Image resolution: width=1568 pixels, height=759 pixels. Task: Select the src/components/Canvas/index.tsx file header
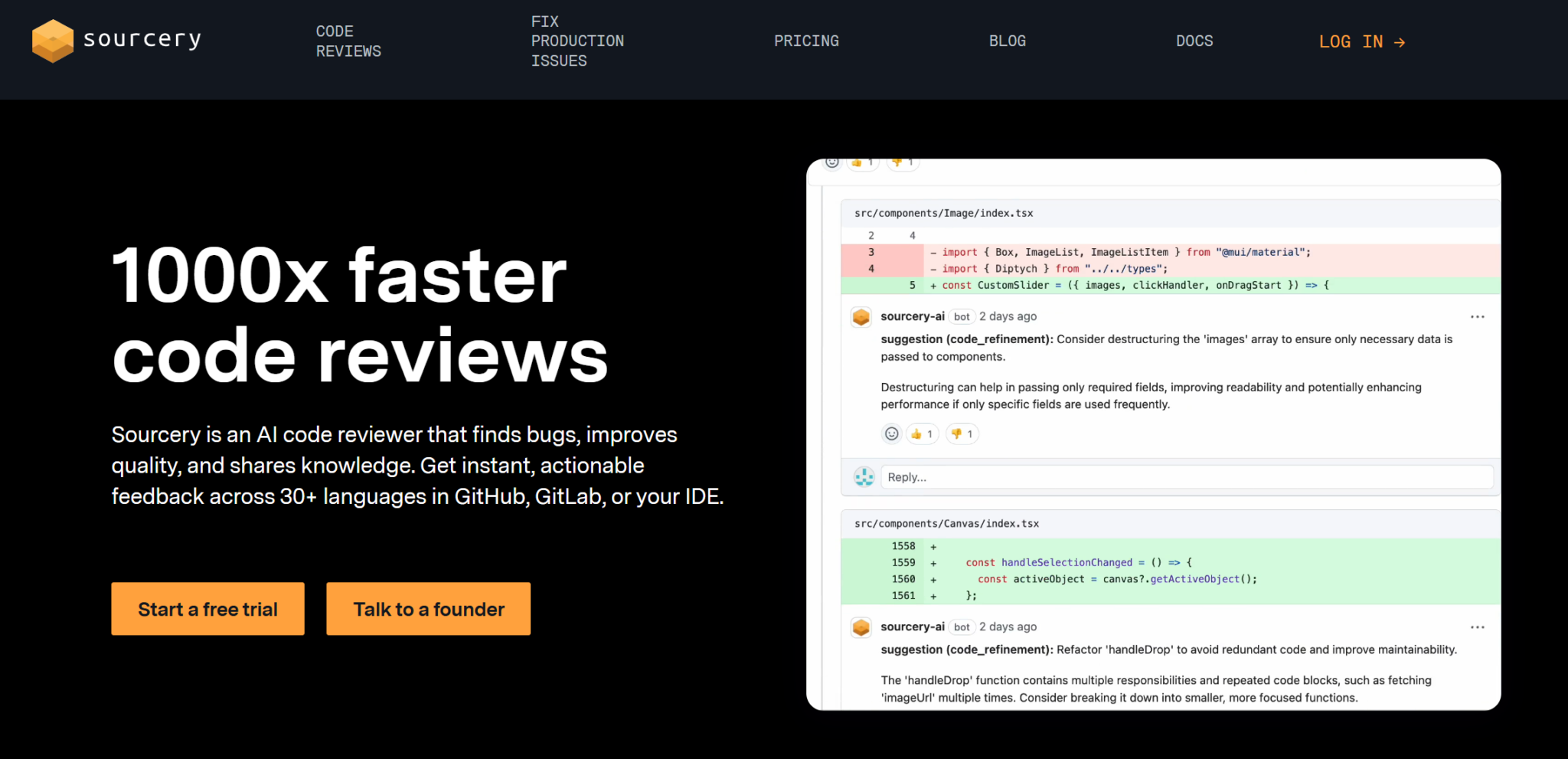coord(946,524)
